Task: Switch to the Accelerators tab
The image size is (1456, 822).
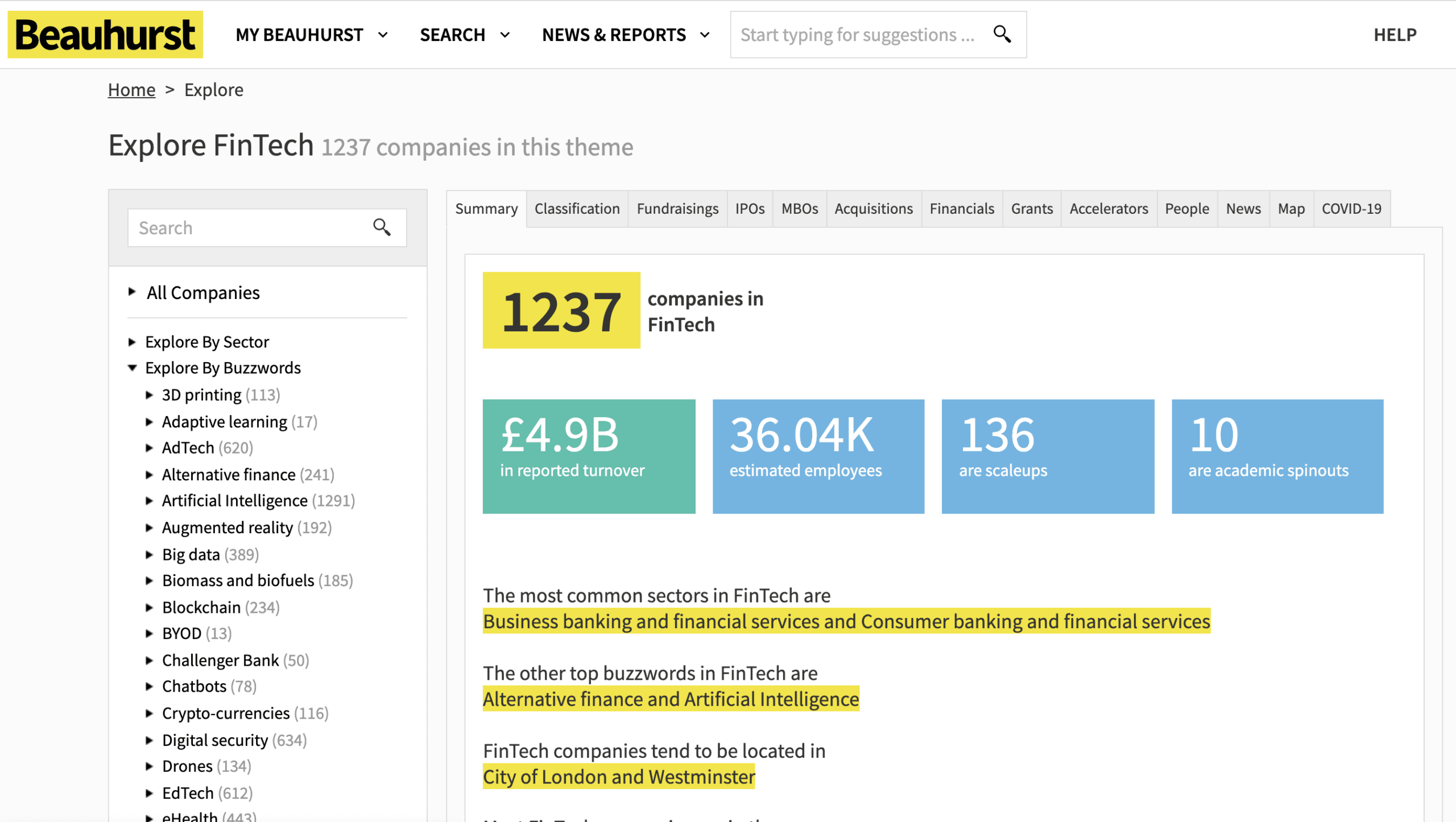Action: click(1108, 209)
